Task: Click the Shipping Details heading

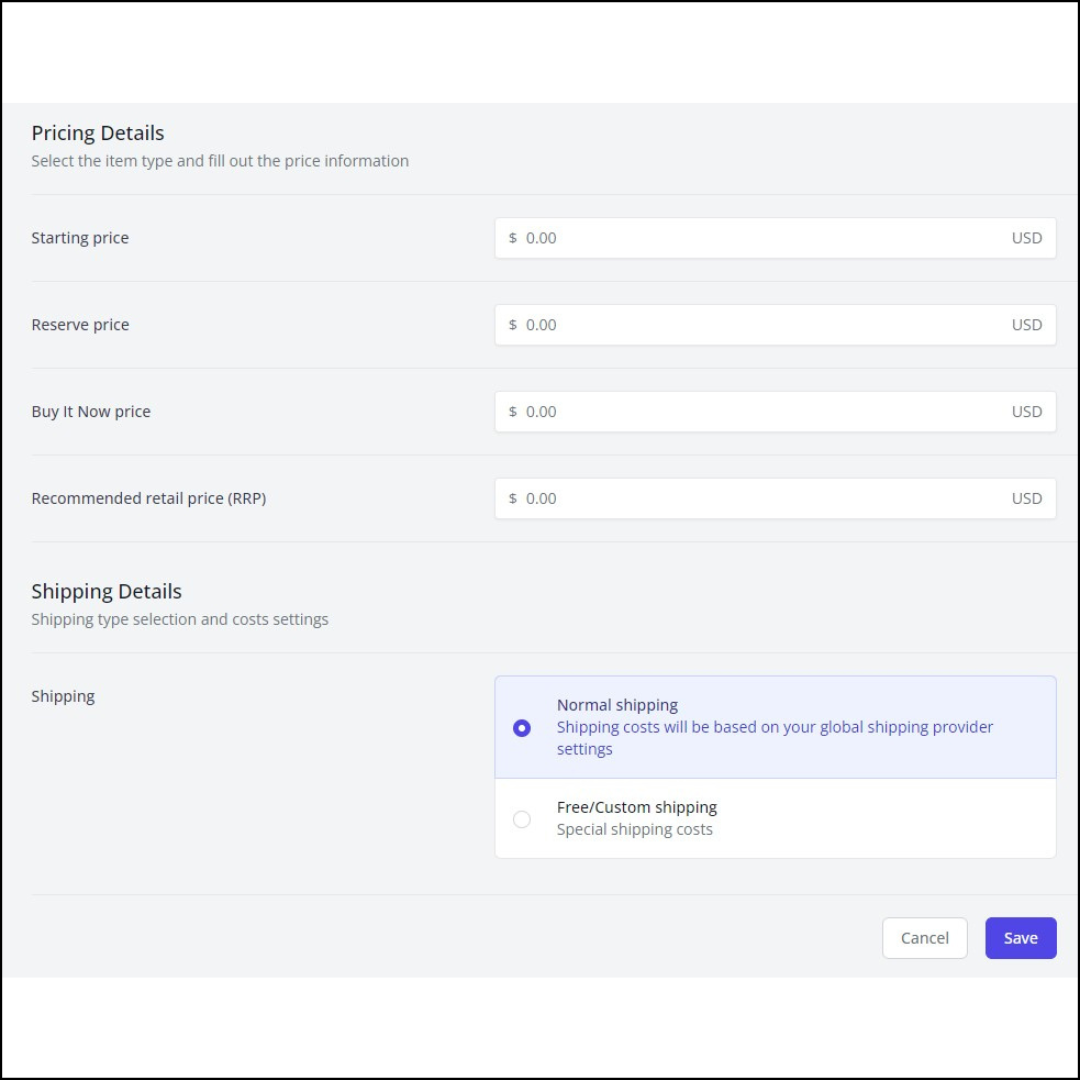Action: coord(106,591)
